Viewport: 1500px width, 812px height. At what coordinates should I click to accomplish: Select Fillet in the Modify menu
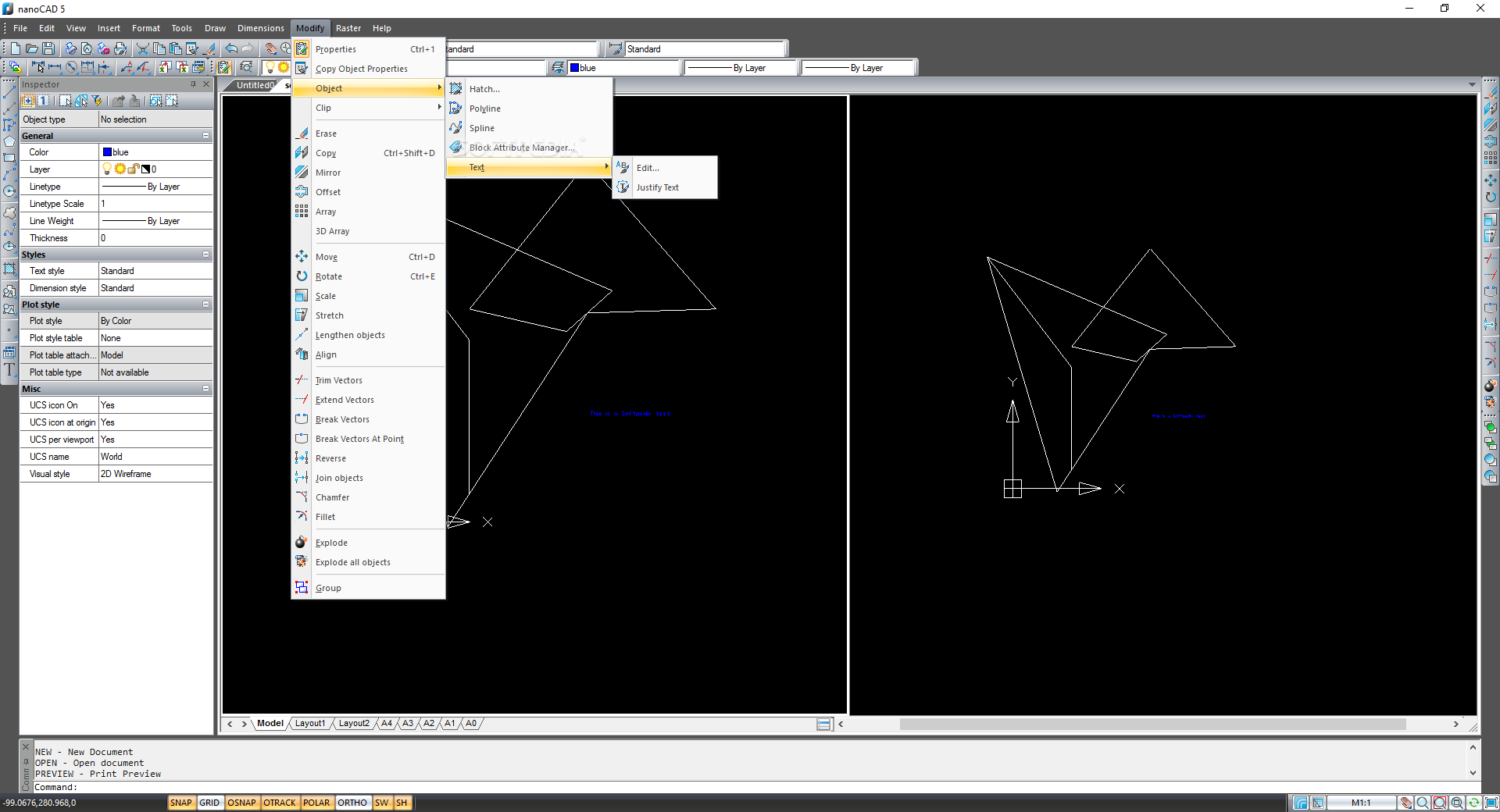point(368,517)
